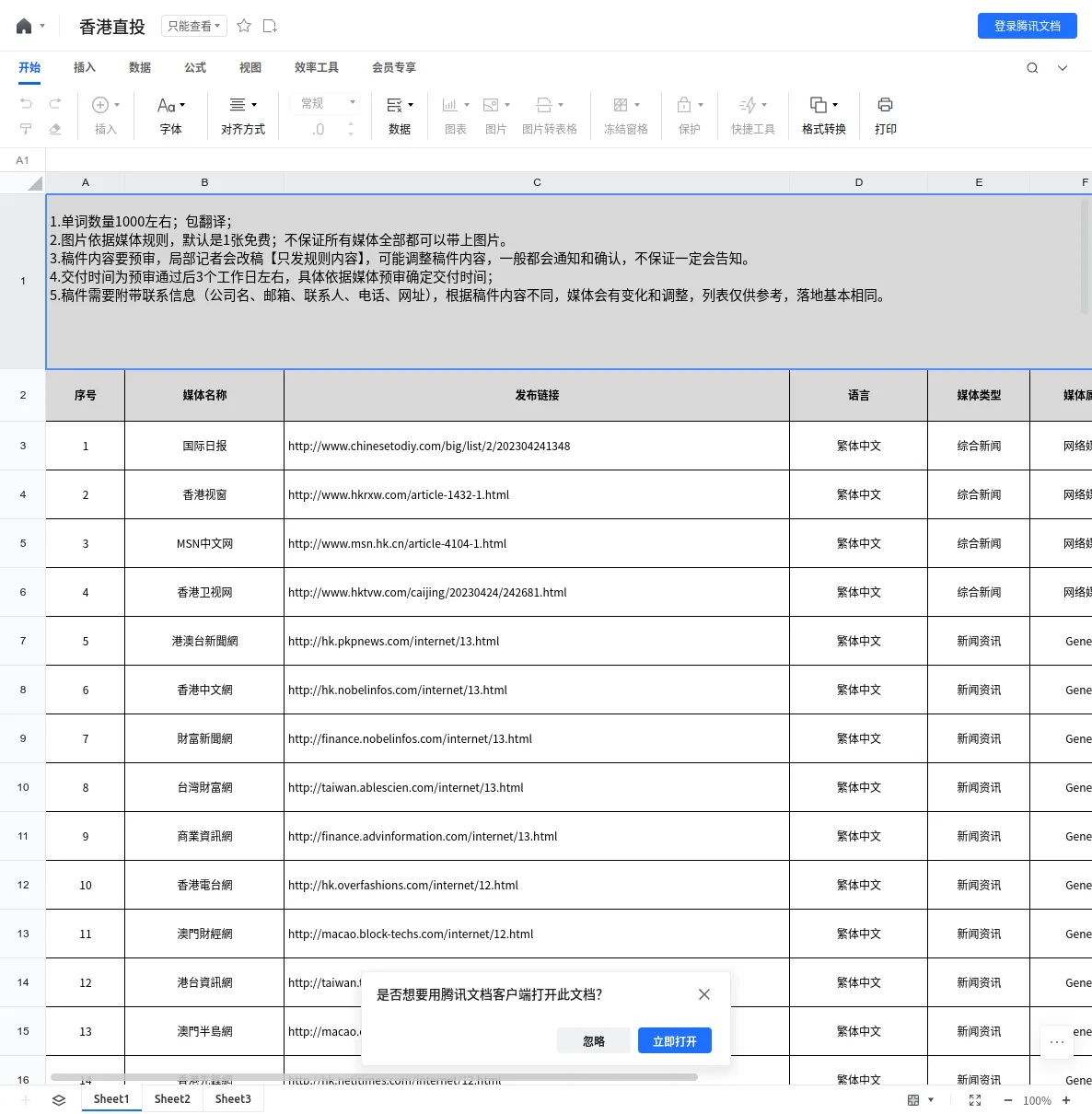Click the A1 cell name box
Image resolution: width=1092 pixels, height=1114 pixels.
[23, 160]
